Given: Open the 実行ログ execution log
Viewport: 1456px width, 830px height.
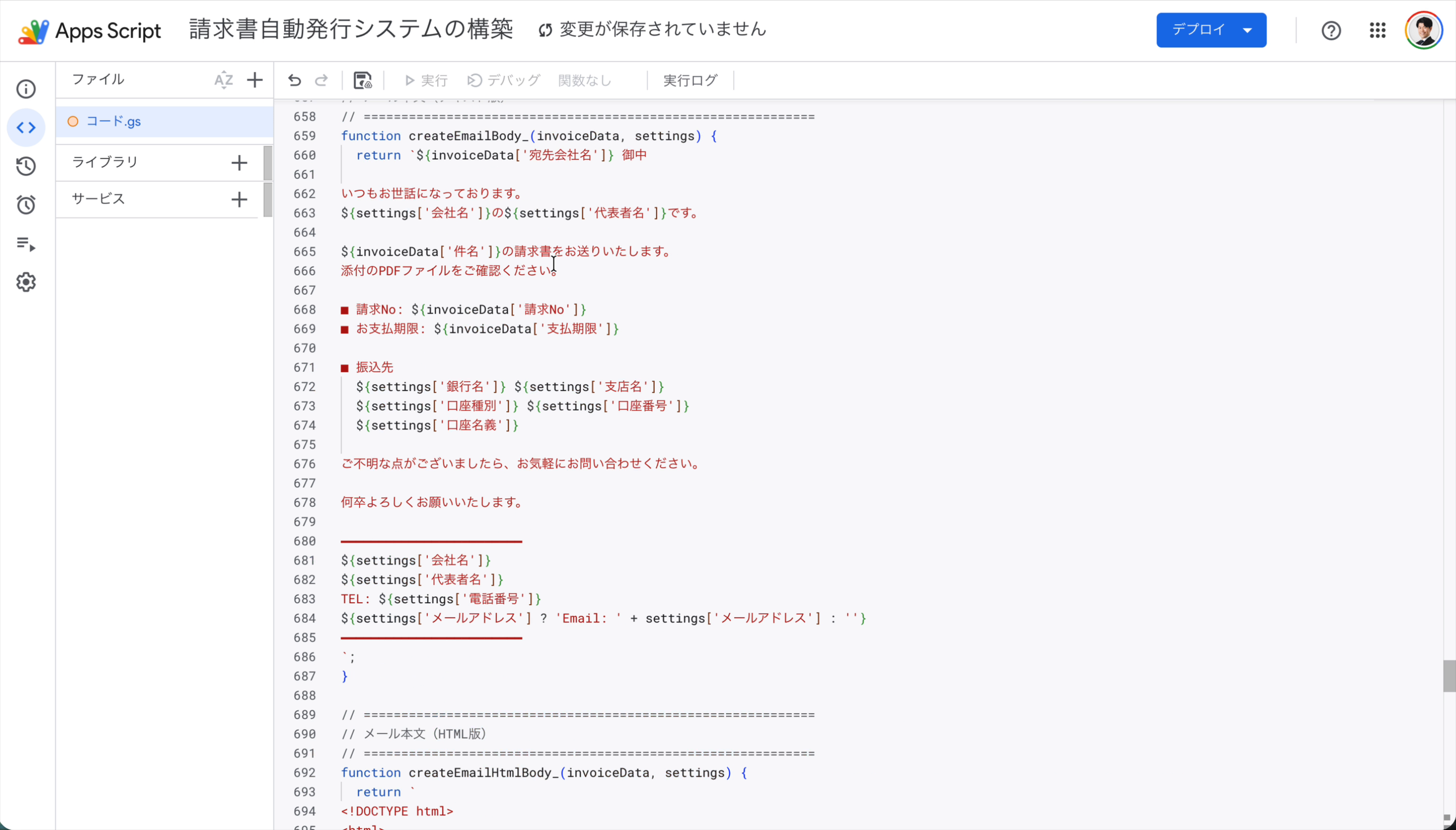Looking at the screenshot, I should click(689, 81).
